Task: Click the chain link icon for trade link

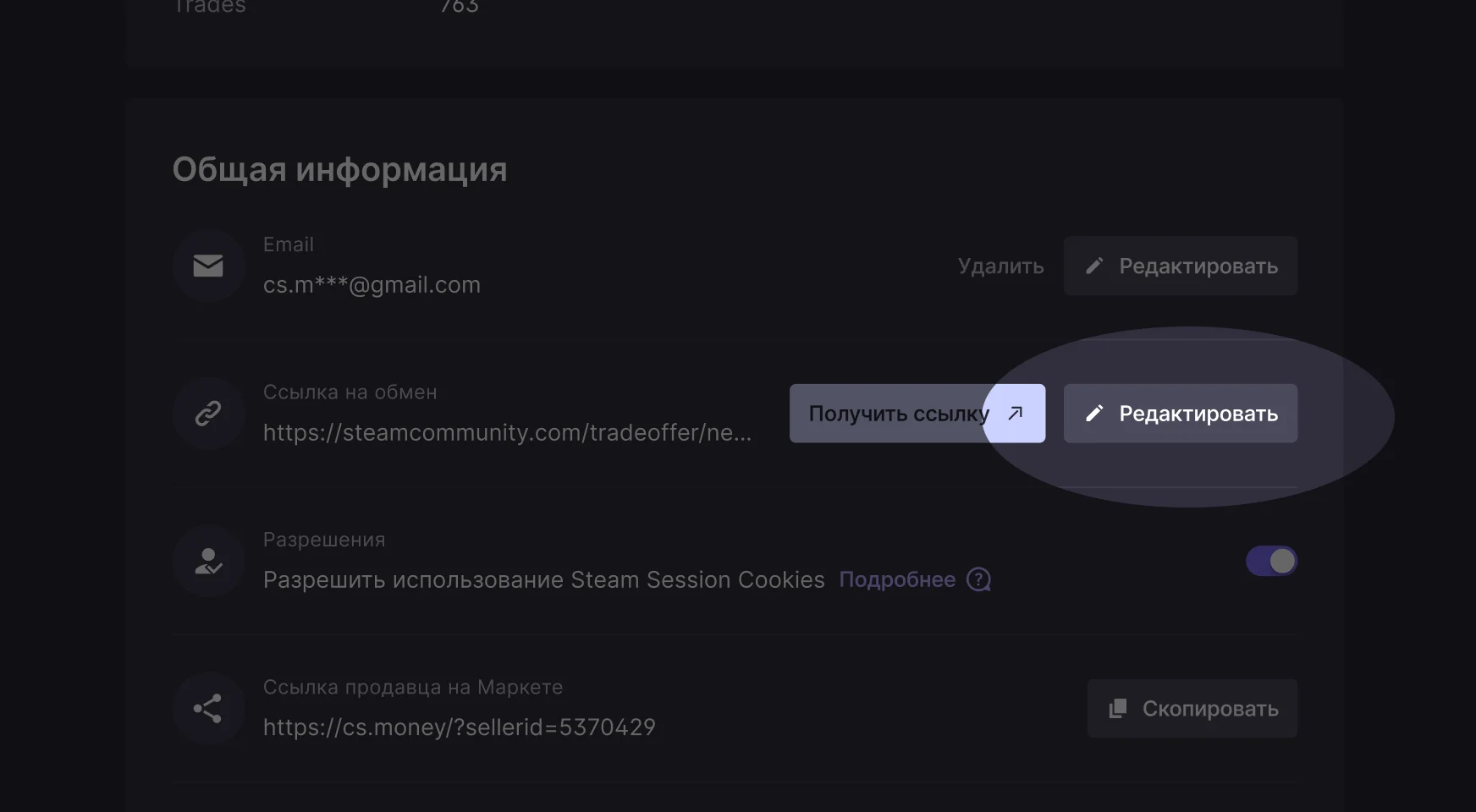Action: click(208, 413)
